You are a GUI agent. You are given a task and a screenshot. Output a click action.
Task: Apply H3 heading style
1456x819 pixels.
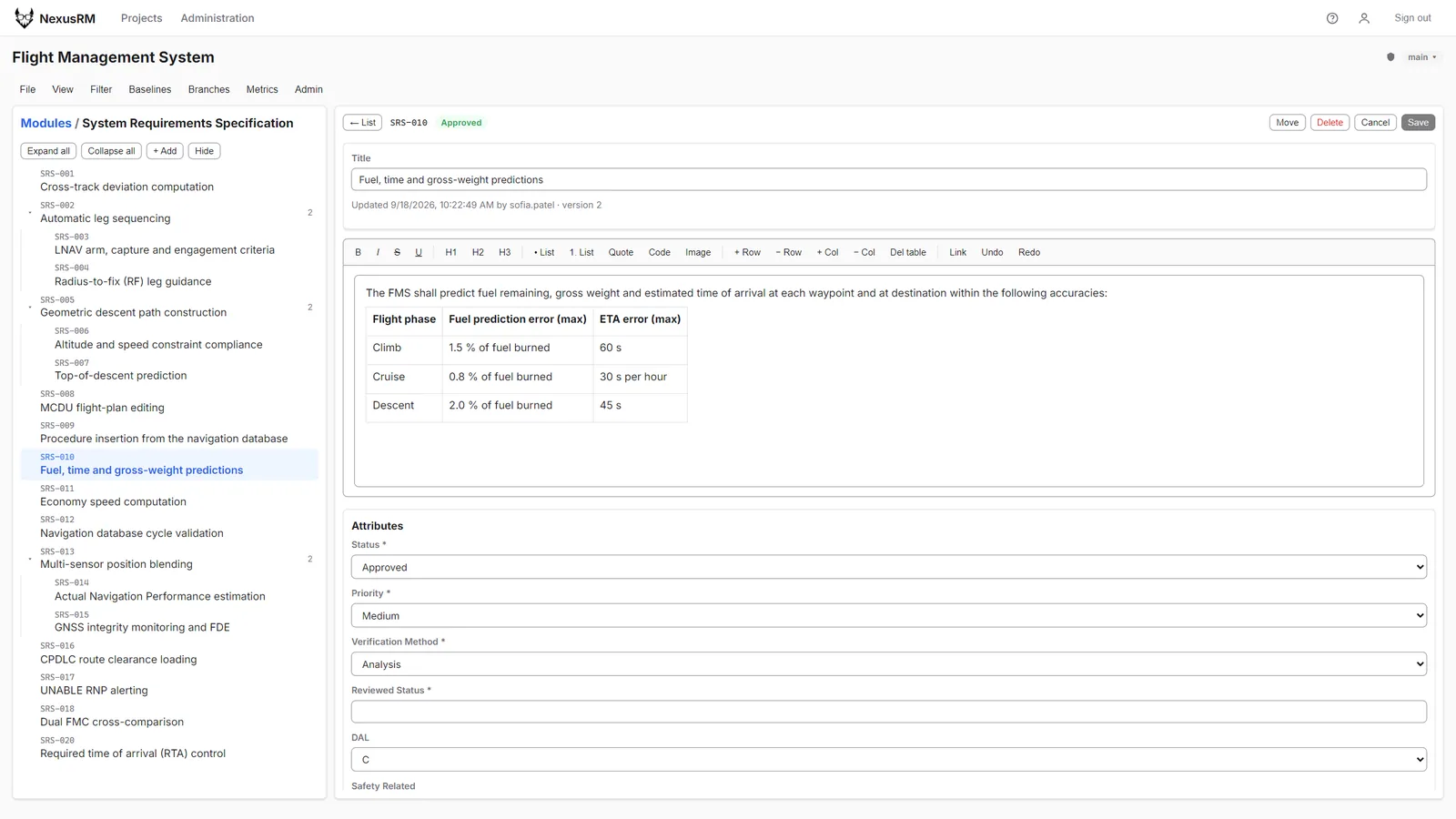(x=505, y=253)
